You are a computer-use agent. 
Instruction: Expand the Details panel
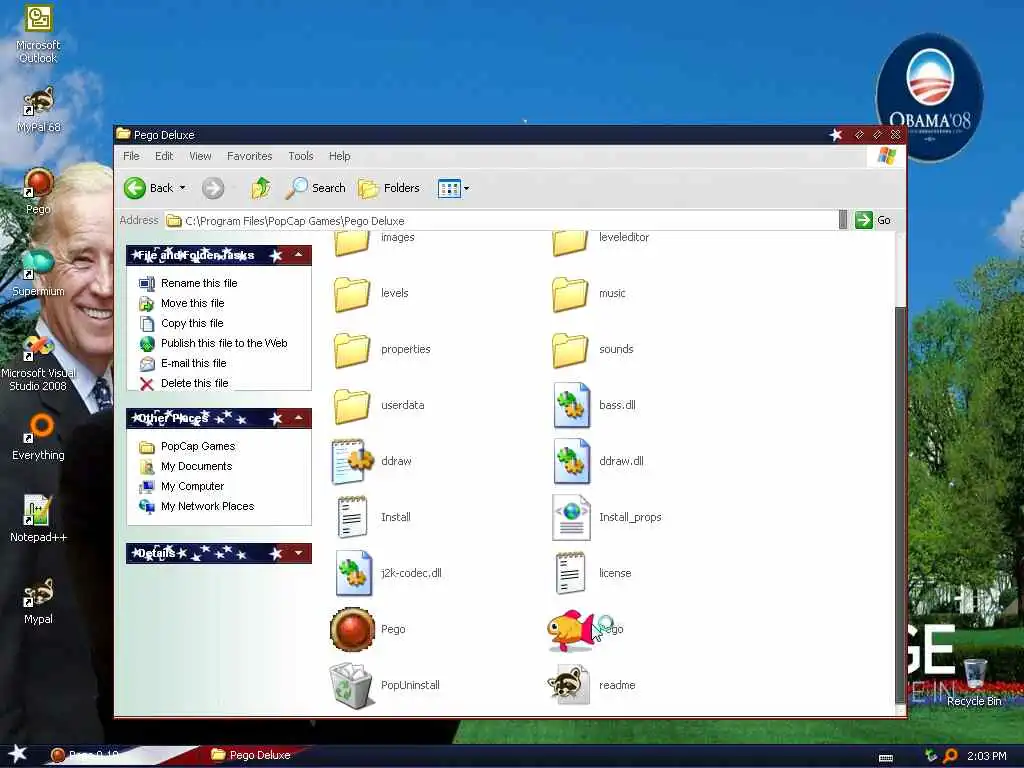[298, 553]
